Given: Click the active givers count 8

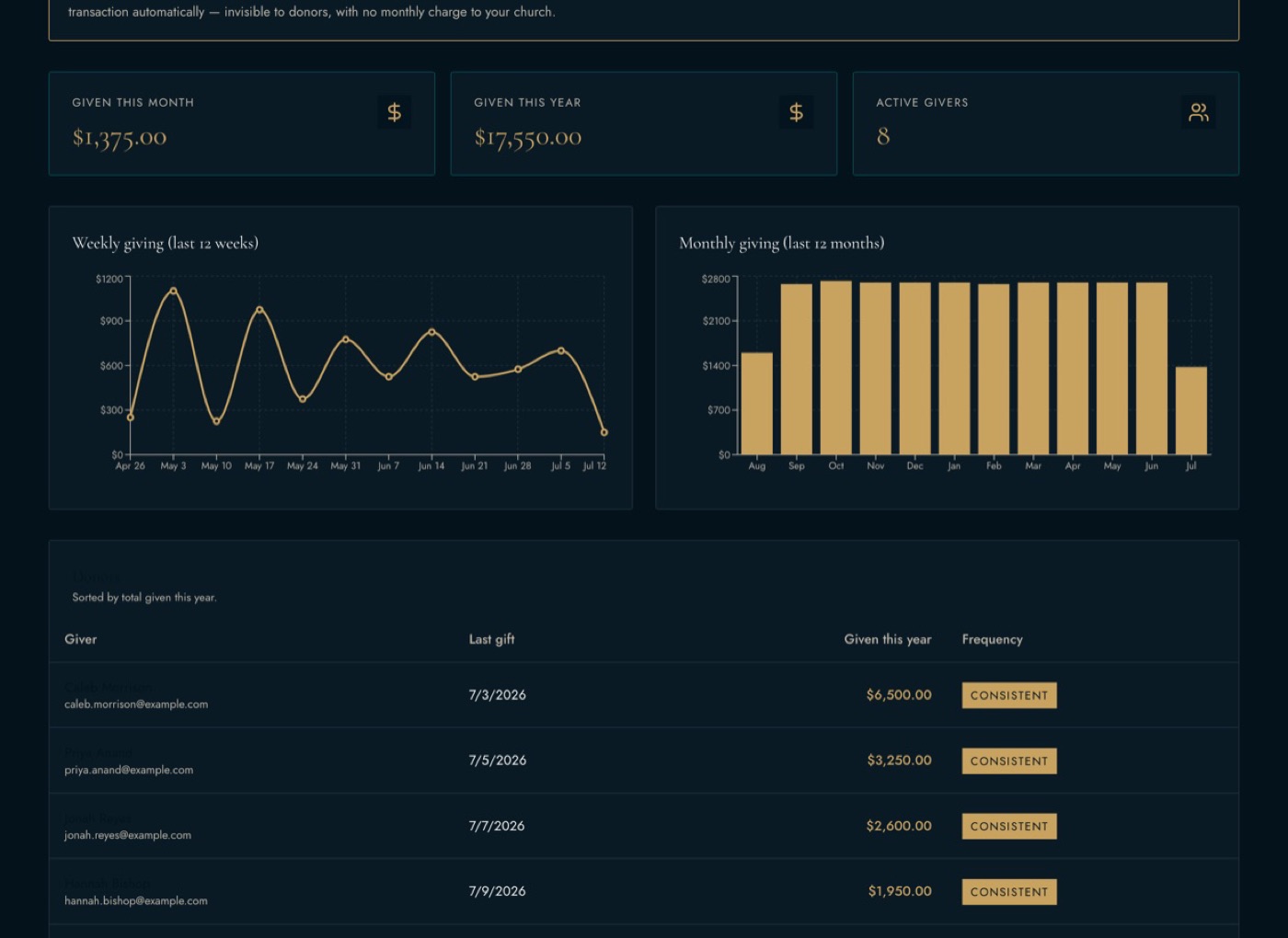Looking at the screenshot, I should (883, 137).
